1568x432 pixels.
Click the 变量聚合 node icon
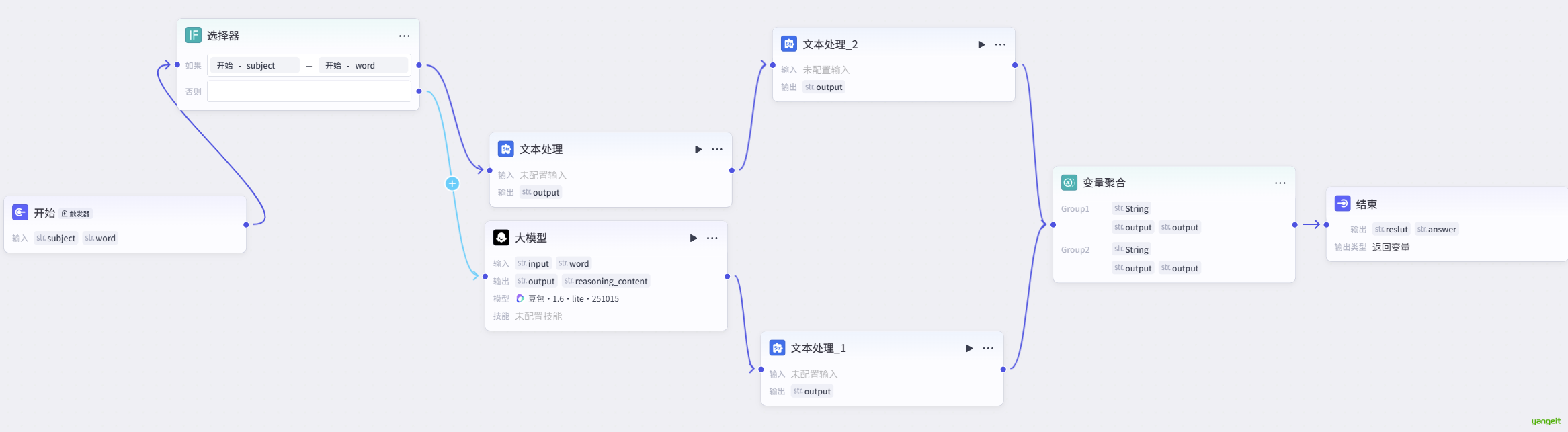[x=1069, y=183]
